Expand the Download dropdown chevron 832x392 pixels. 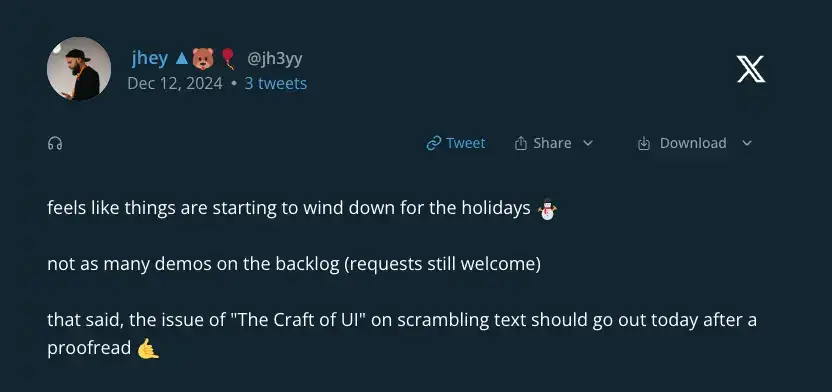coord(747,143)
